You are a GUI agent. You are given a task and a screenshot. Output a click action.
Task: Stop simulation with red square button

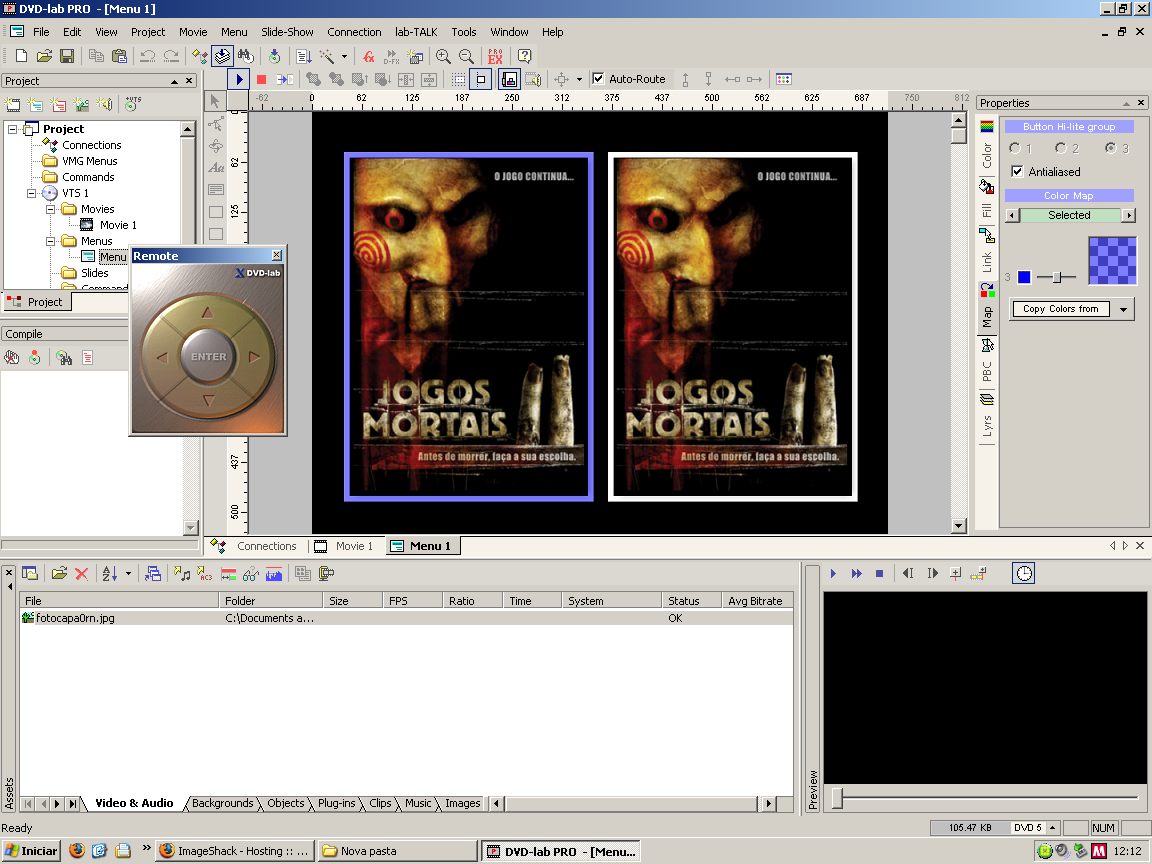click(262, 79)
